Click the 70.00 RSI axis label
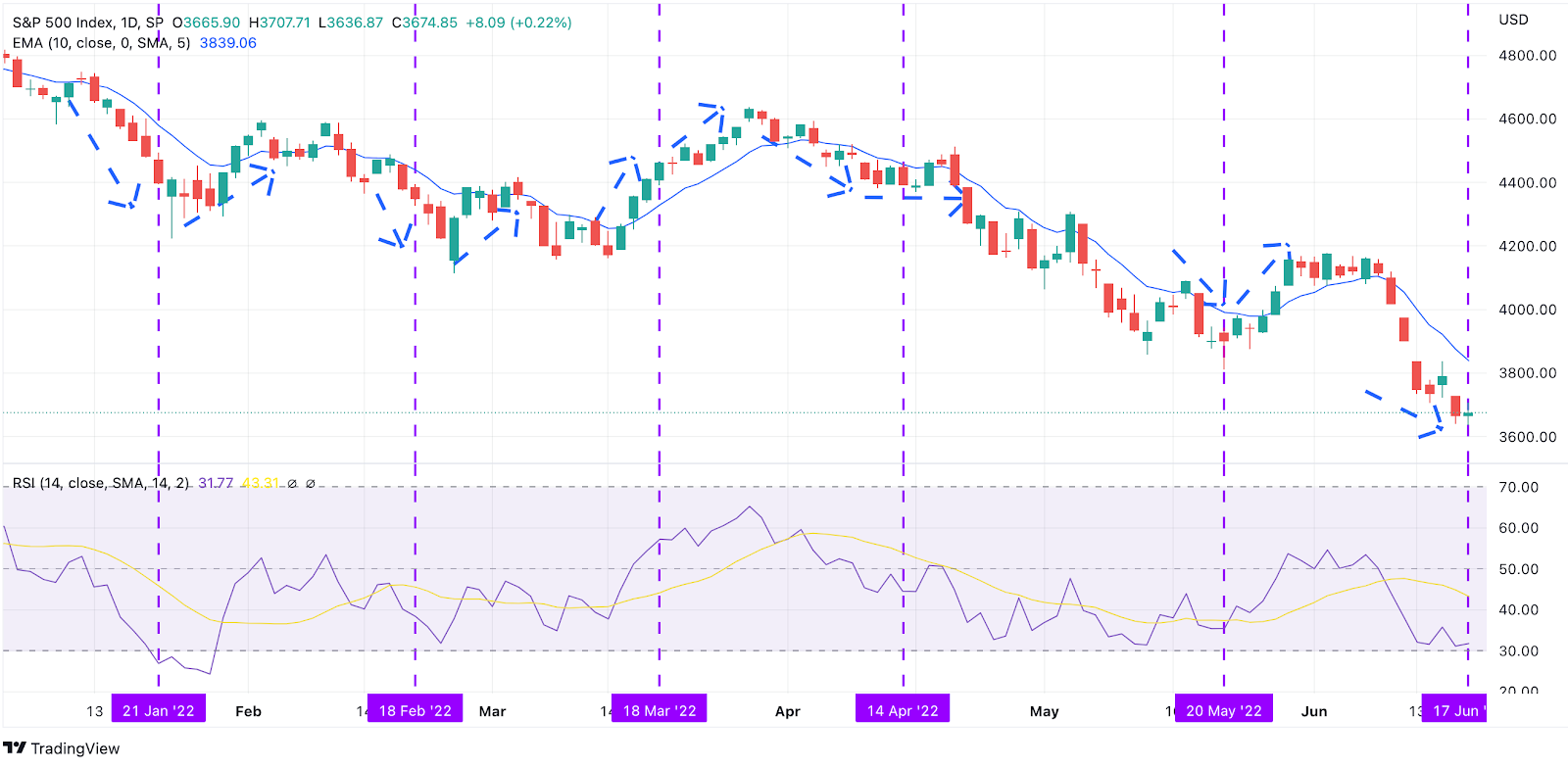Image resolution: width=1568 pixels, height=769 pixels. click(1519, 487)
